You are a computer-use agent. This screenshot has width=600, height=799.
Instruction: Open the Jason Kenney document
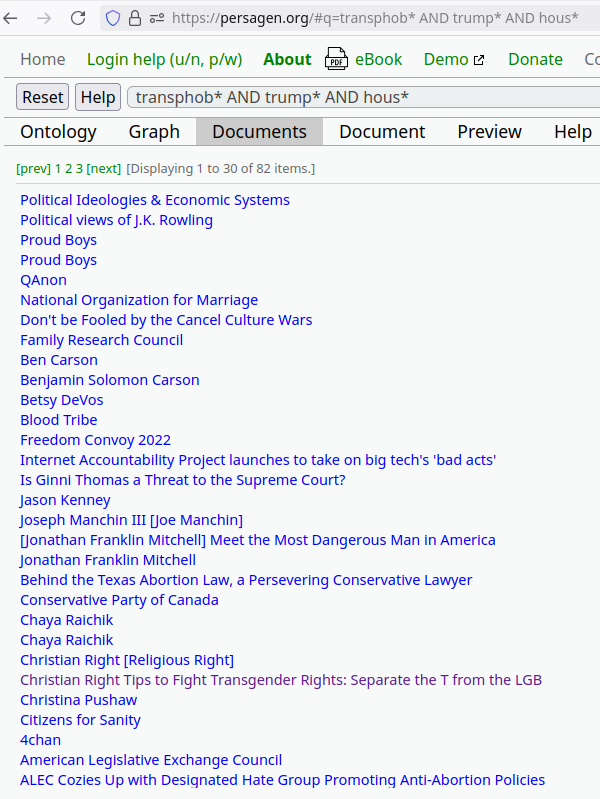coord(65,500)
